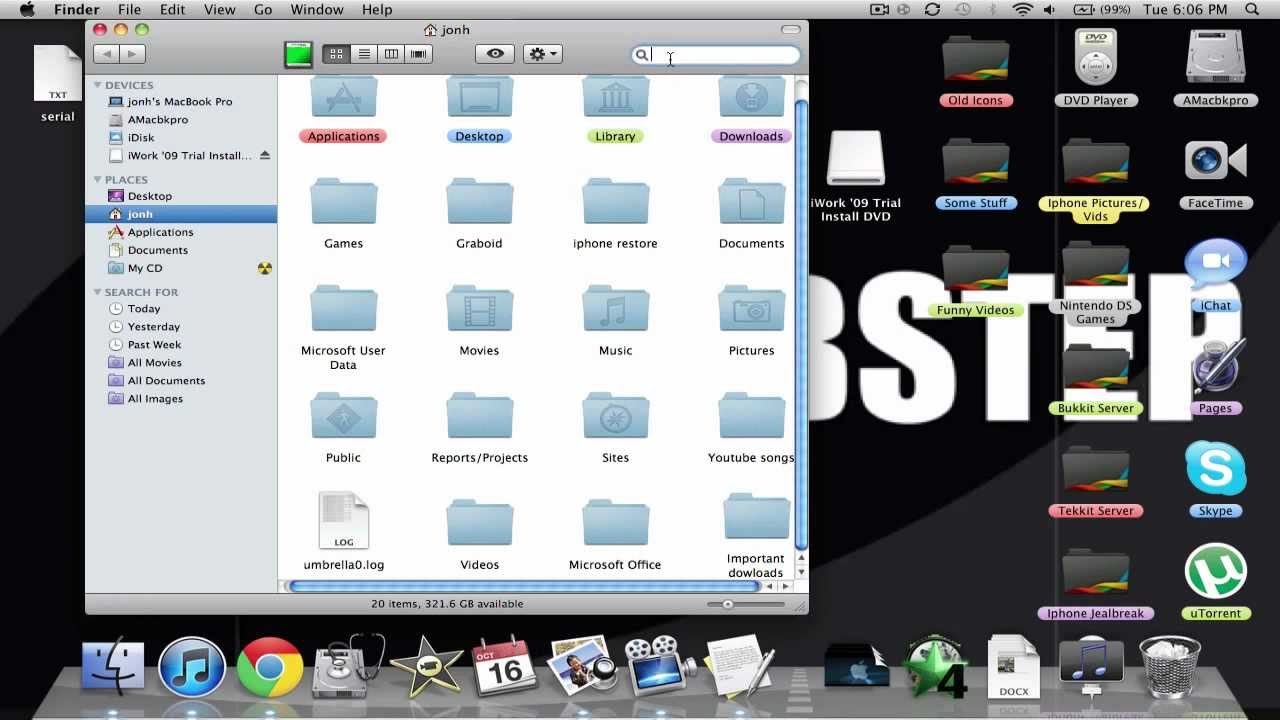Select the iphone restore folder
The image size is (1280, 720).
pos(615,203)
